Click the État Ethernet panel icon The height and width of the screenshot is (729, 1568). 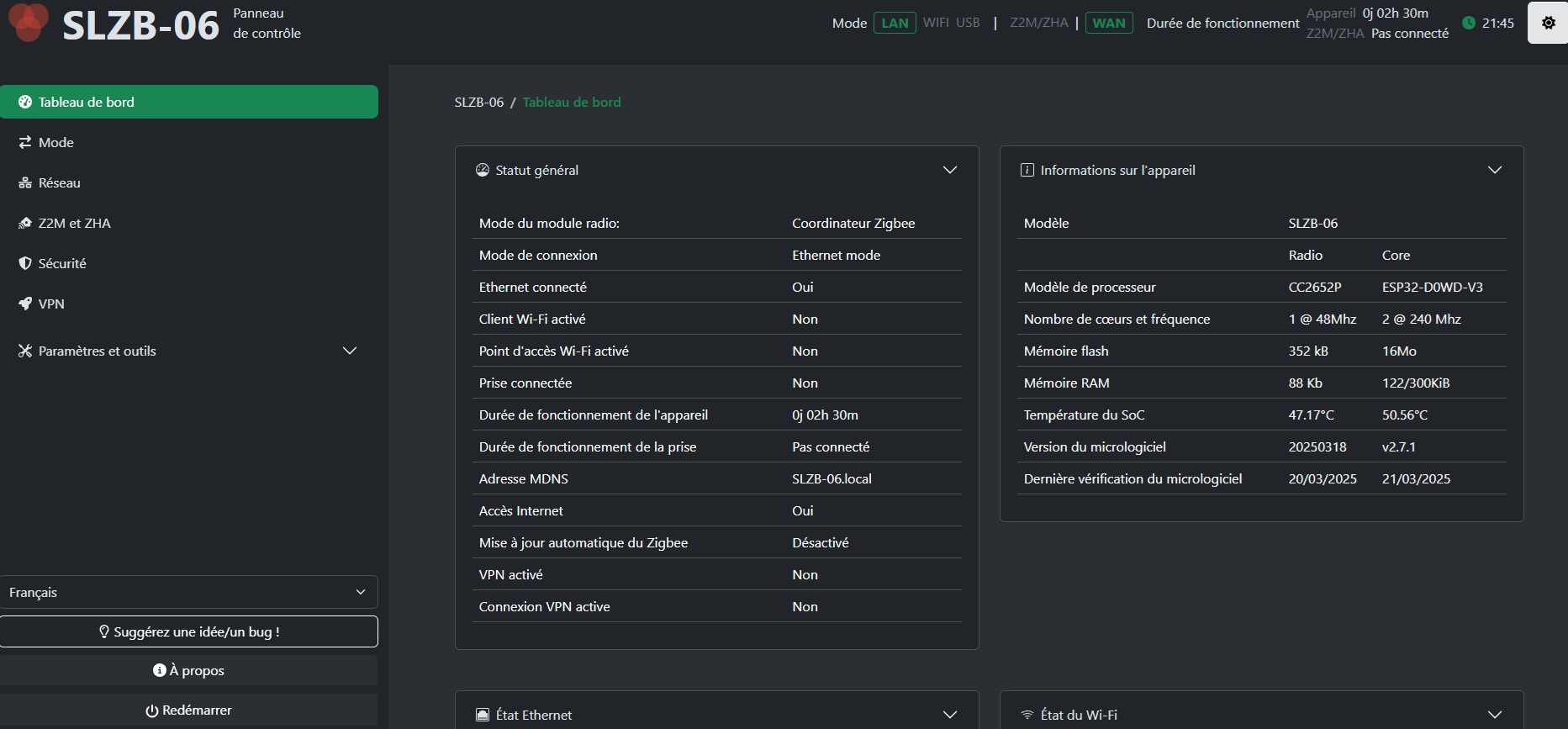coord(483,715)
